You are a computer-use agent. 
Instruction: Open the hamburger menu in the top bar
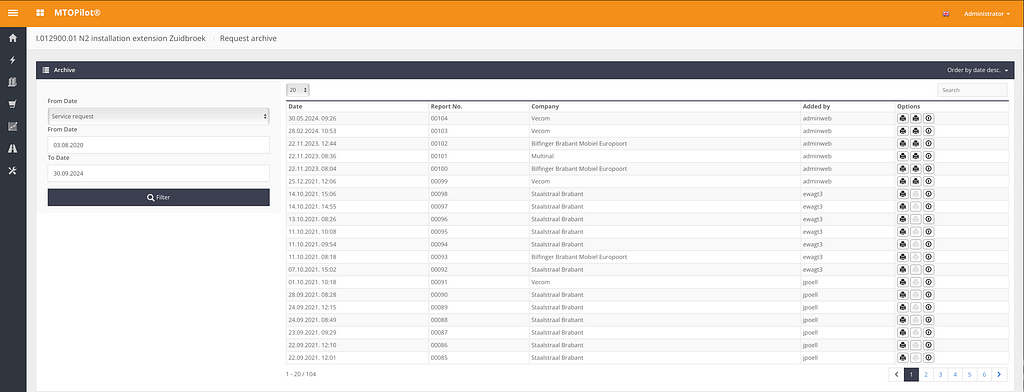[13, 13]
